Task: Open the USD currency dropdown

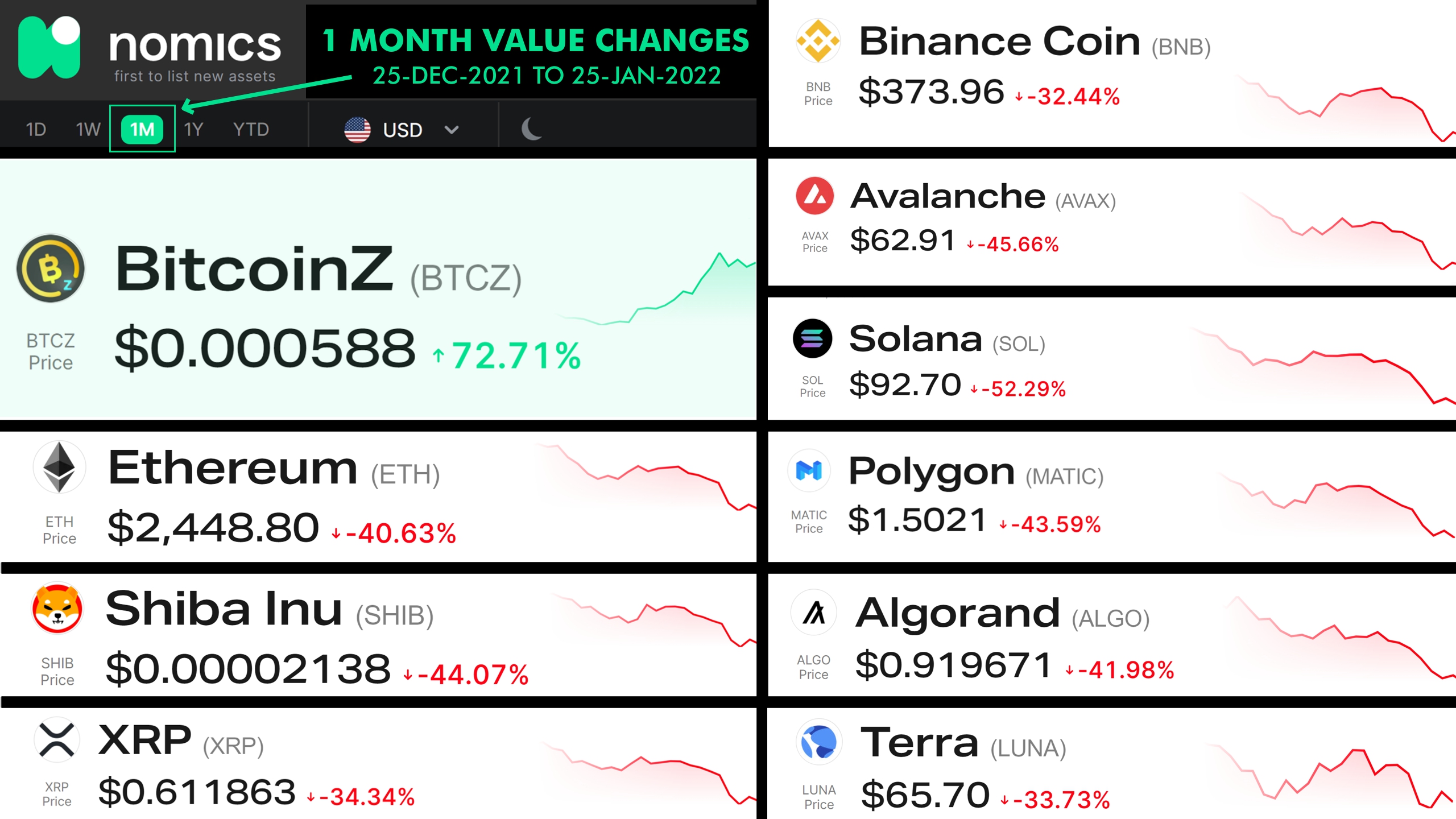Action: click(x=402, y=130)
